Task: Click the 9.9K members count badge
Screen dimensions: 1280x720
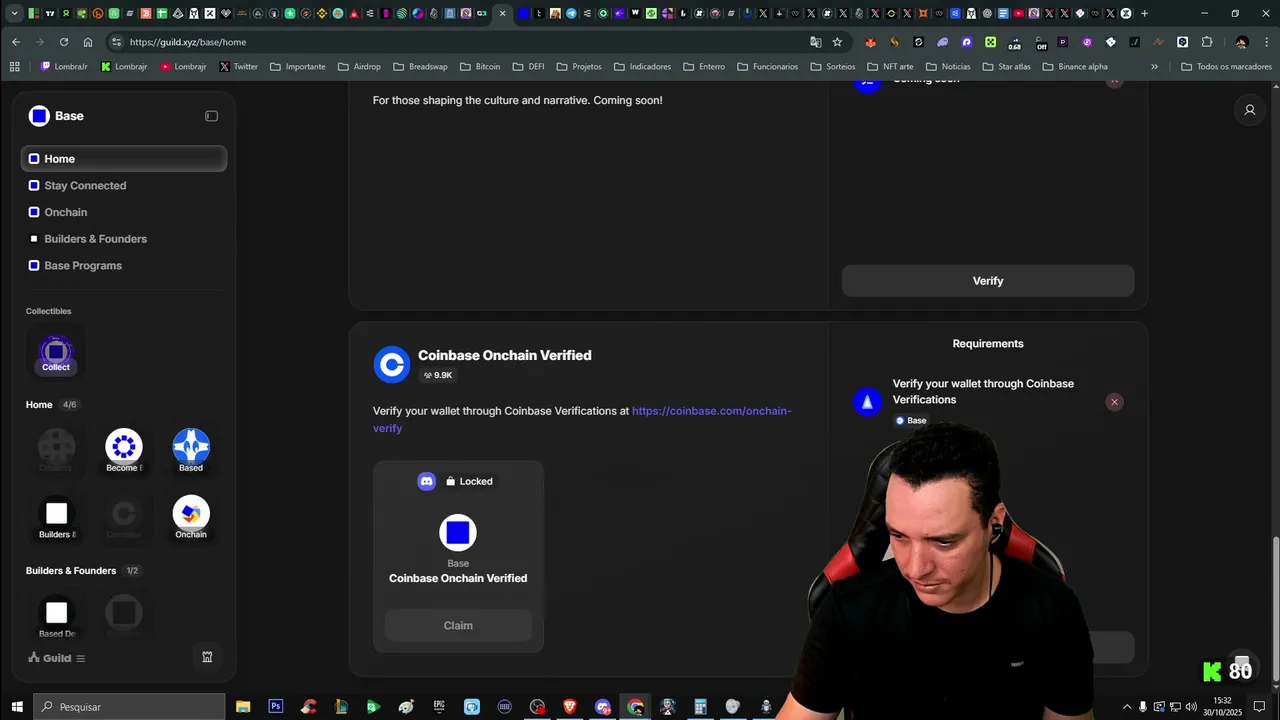Action: pos(438,375)
